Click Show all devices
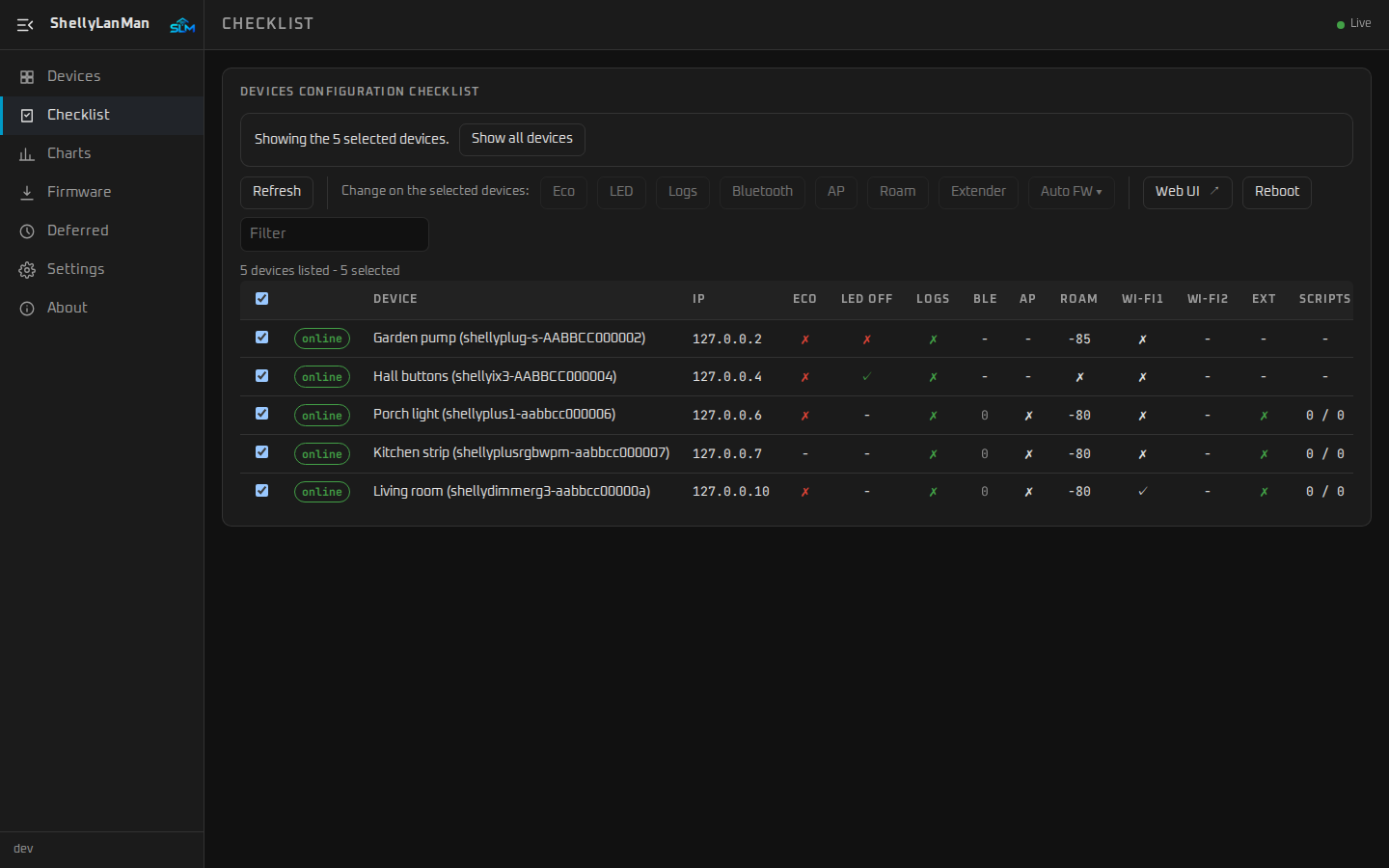Viewport: 1389px width, 868px height. [522, 139]
